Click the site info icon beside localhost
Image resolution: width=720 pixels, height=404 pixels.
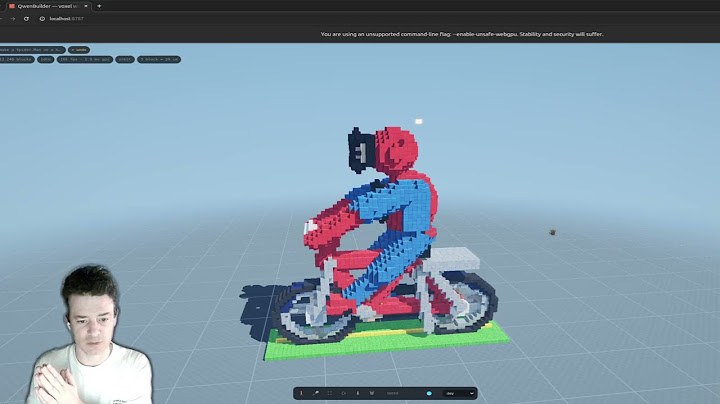point(42,19)
